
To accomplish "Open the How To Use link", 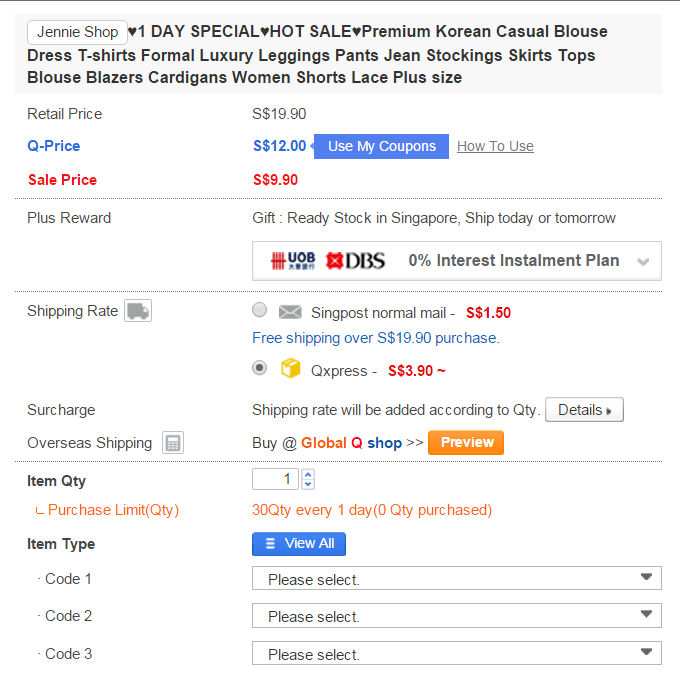I will pyautogui.click(x=495, y=146).
